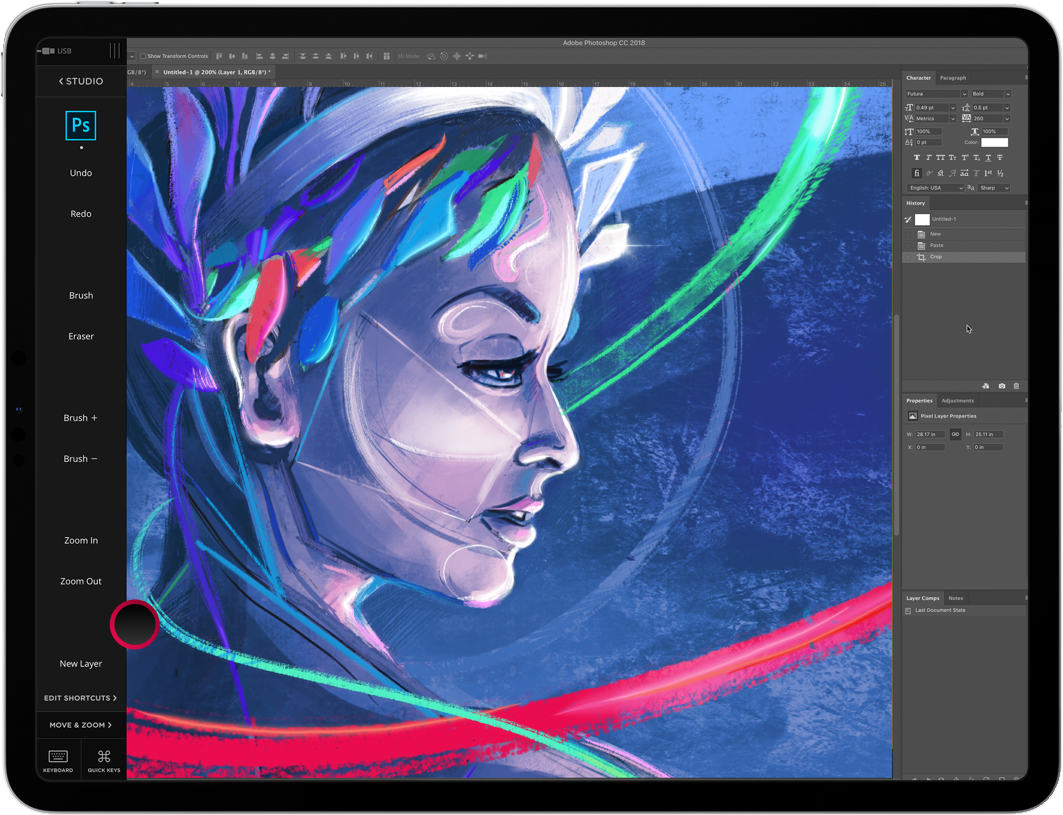
Task: Click the Faux Bold style icon
Action: click(917, 157)
